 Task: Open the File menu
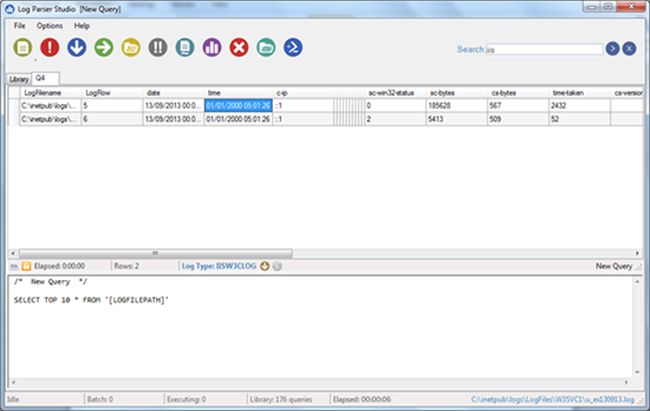tap(19, 26)
